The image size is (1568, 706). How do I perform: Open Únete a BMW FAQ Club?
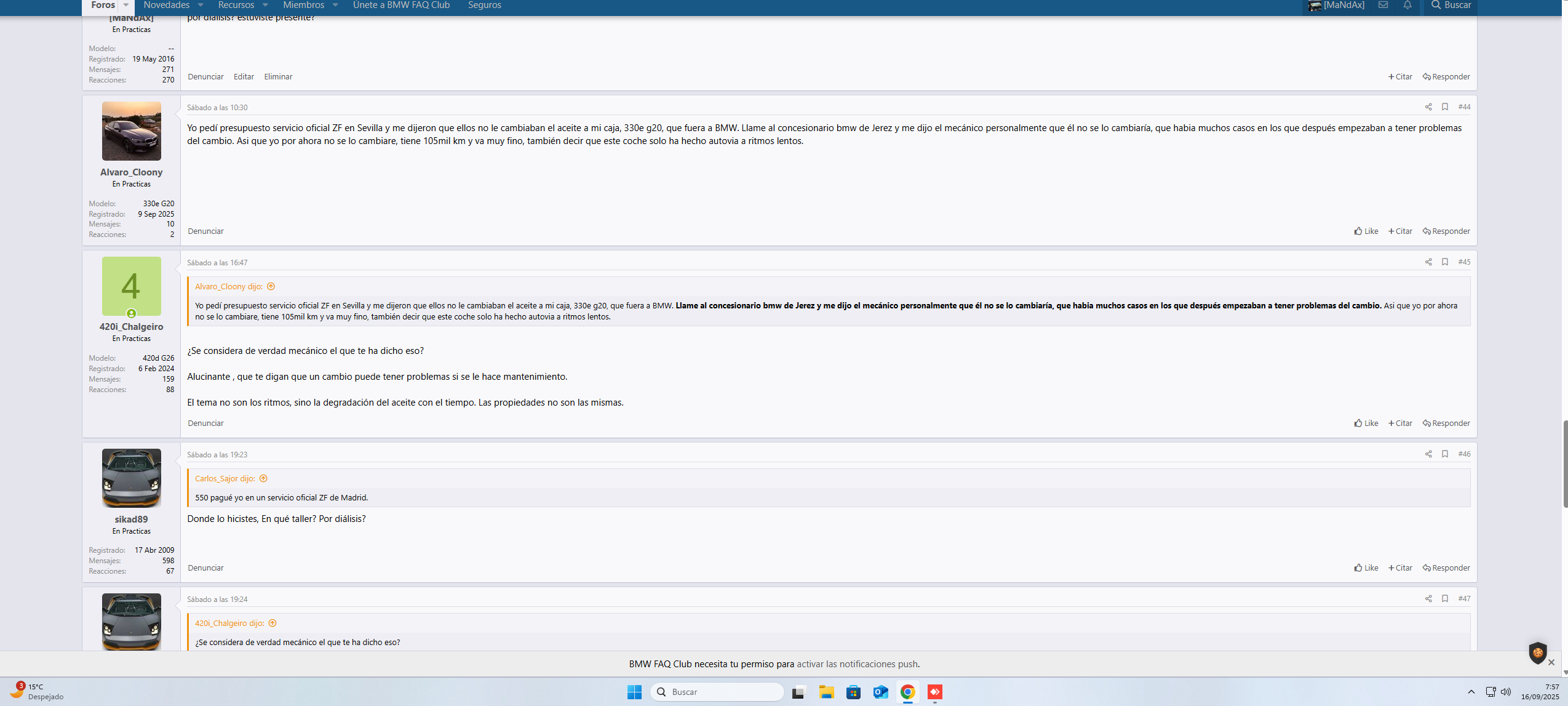tap(401, 5)
